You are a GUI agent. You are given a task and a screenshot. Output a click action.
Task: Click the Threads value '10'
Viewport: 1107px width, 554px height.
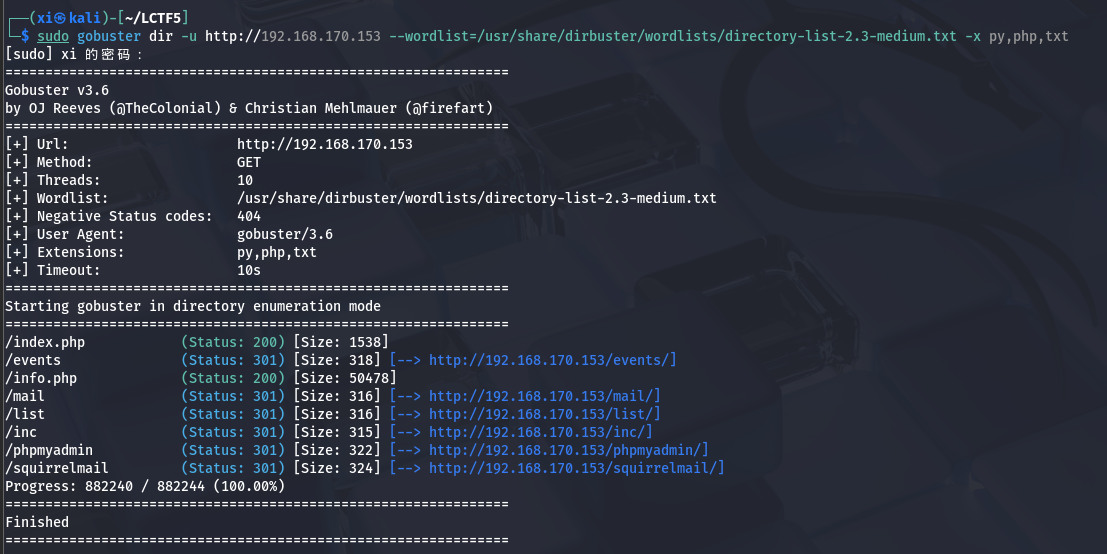click(245, 180)
